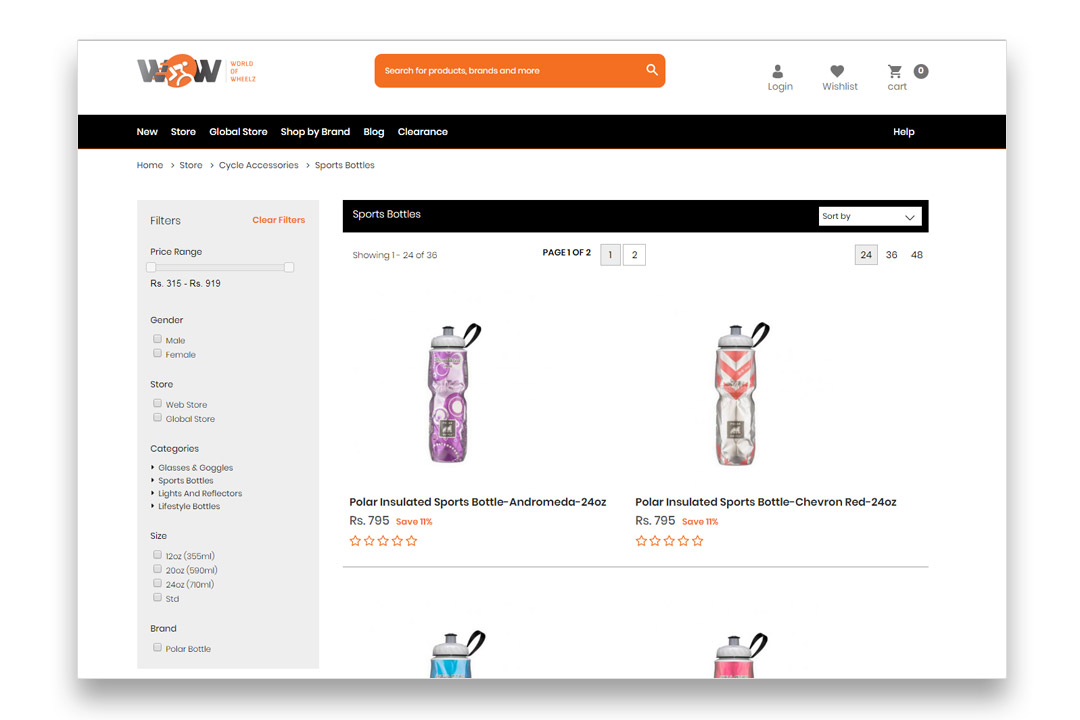Tick the 24oz (710ml) size checkbox
This screenshot has width=1080, height=720.
tap(158, 583)
